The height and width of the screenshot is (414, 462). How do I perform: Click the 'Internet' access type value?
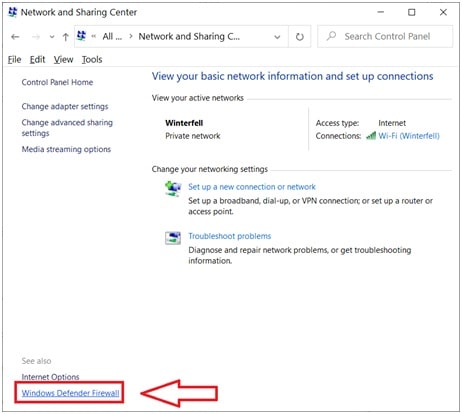tap(392, 123)
